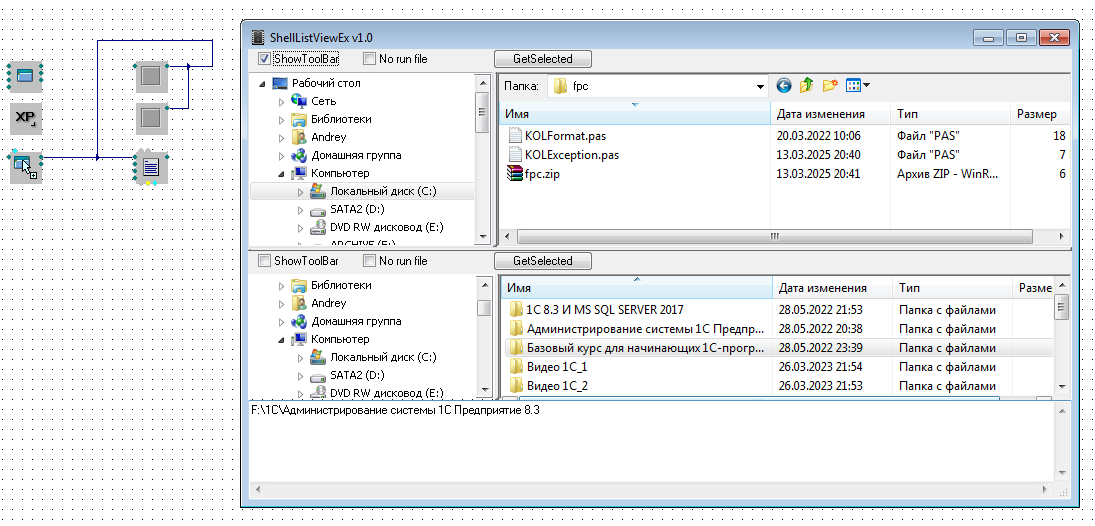Select the KOLFormat.pas file

565,136
